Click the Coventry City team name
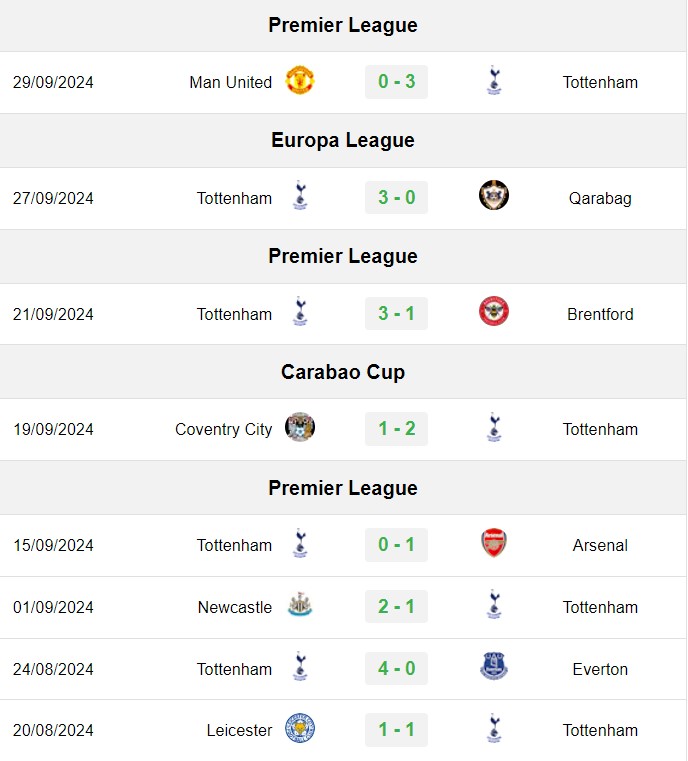Screen dimensions: 688x761 click(x=224, y=430)
